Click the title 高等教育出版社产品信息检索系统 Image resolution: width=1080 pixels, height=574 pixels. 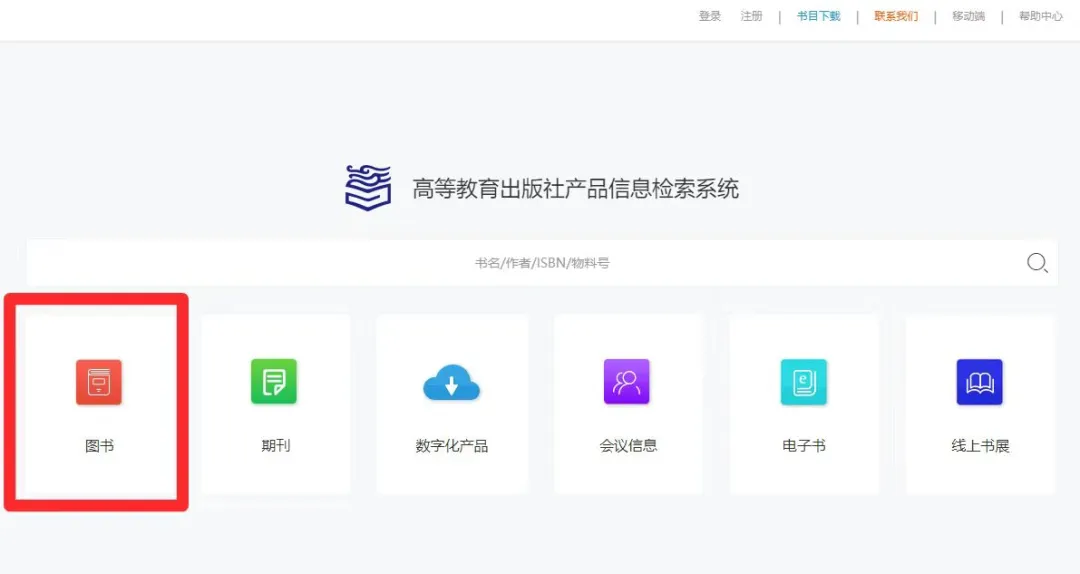pos(575,188)
